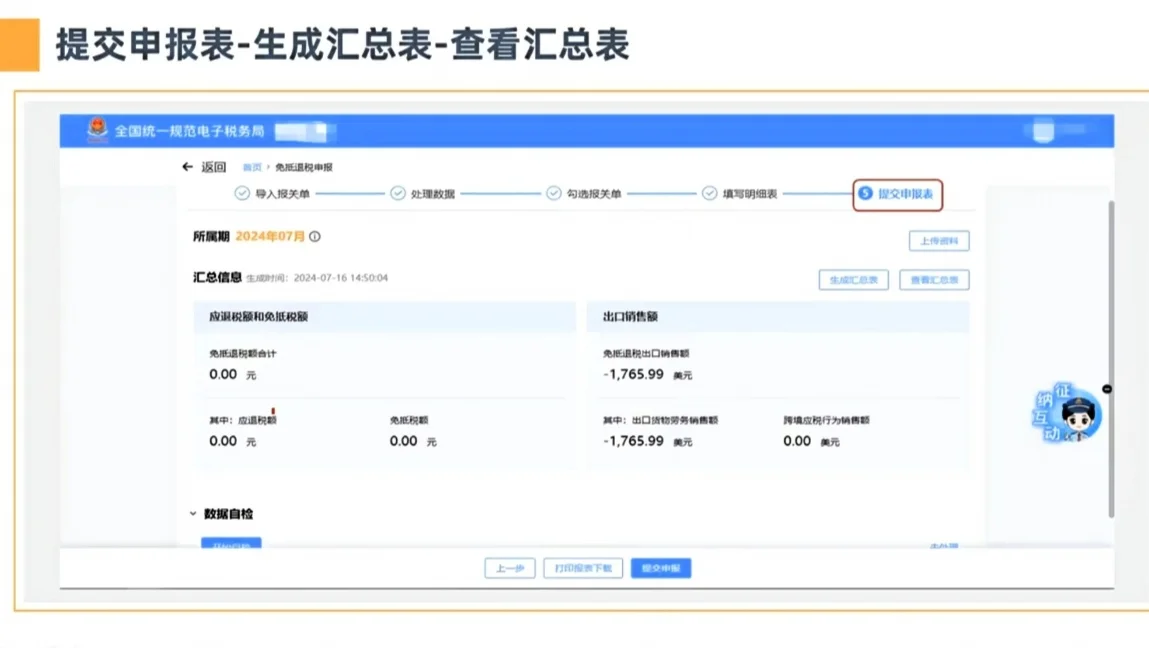Click the 生成汇总表 button

[x=852, y=279]
